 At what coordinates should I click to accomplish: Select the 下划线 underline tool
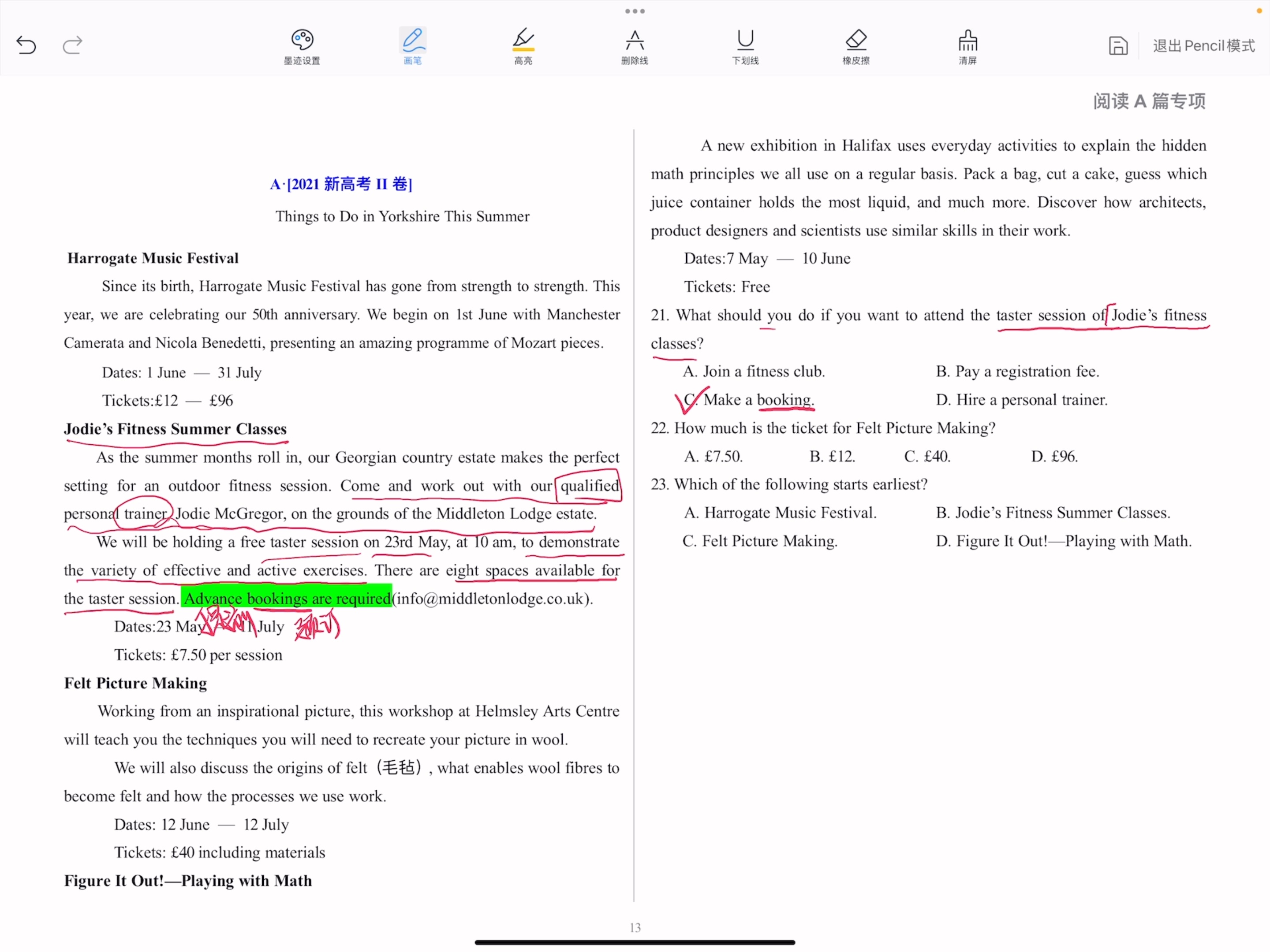(x=745, y=47)
